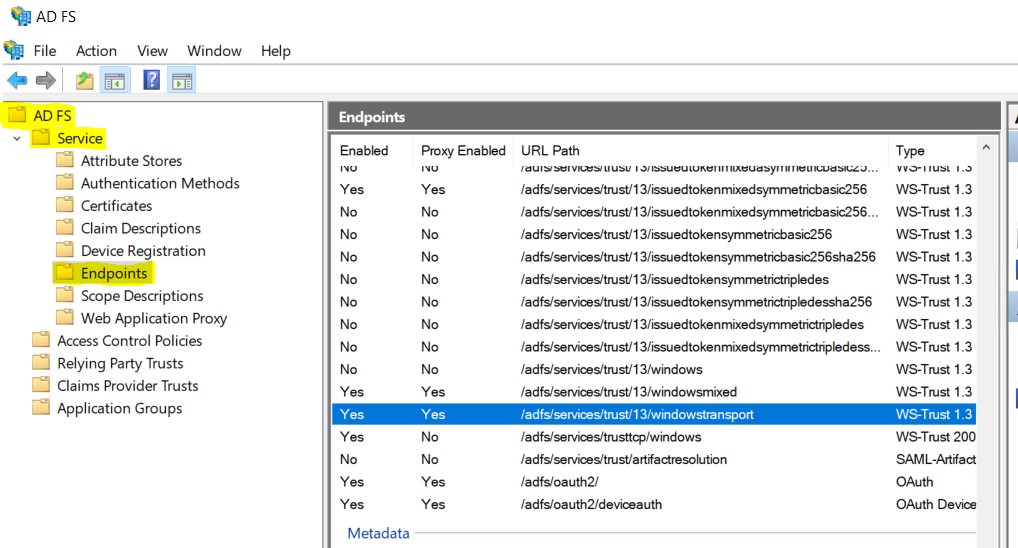The height and width of the screenshot is (548, 1018).
Task: Click the Relying Party Trusts folder icon
Action: pos(41,362)
